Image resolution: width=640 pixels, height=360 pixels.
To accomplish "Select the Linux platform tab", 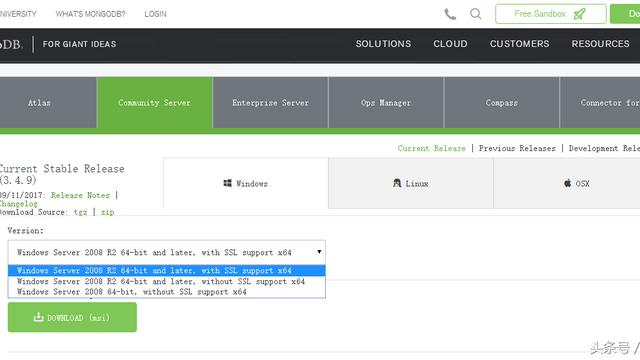I will (411, 183).
